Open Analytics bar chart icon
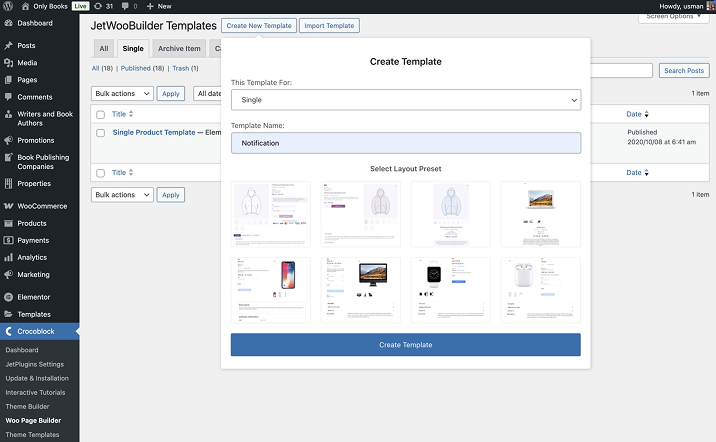 point(8,258)
